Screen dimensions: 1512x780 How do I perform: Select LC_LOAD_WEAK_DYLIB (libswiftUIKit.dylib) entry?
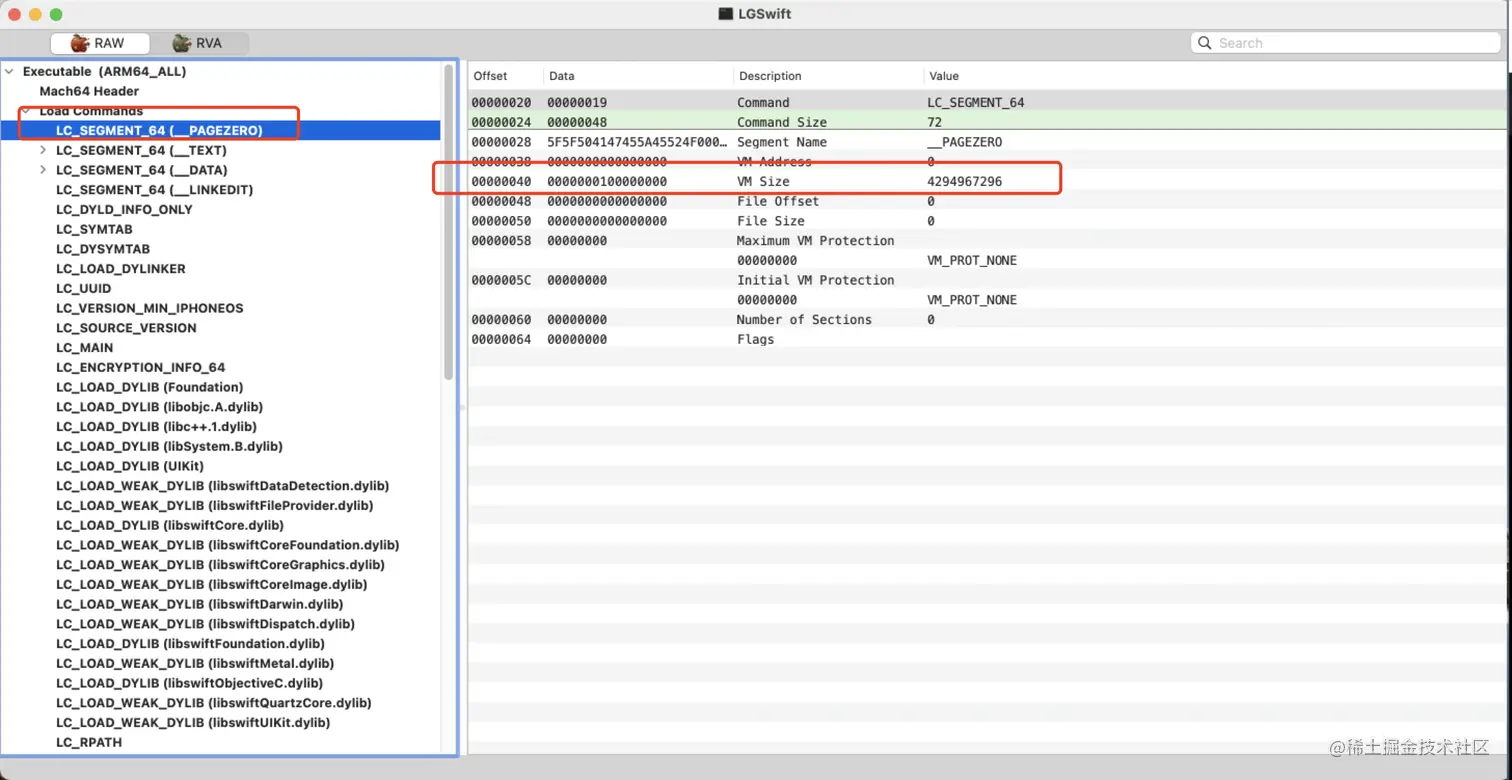pos(193,723)
